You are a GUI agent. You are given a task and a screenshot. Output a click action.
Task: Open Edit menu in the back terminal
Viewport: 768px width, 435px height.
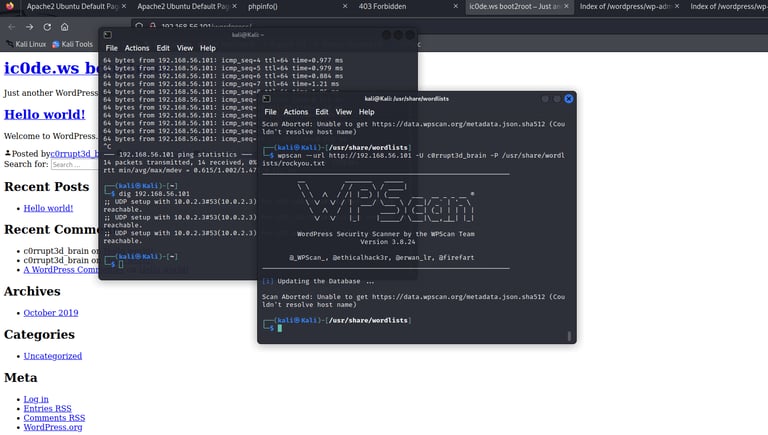pos(163,48)
